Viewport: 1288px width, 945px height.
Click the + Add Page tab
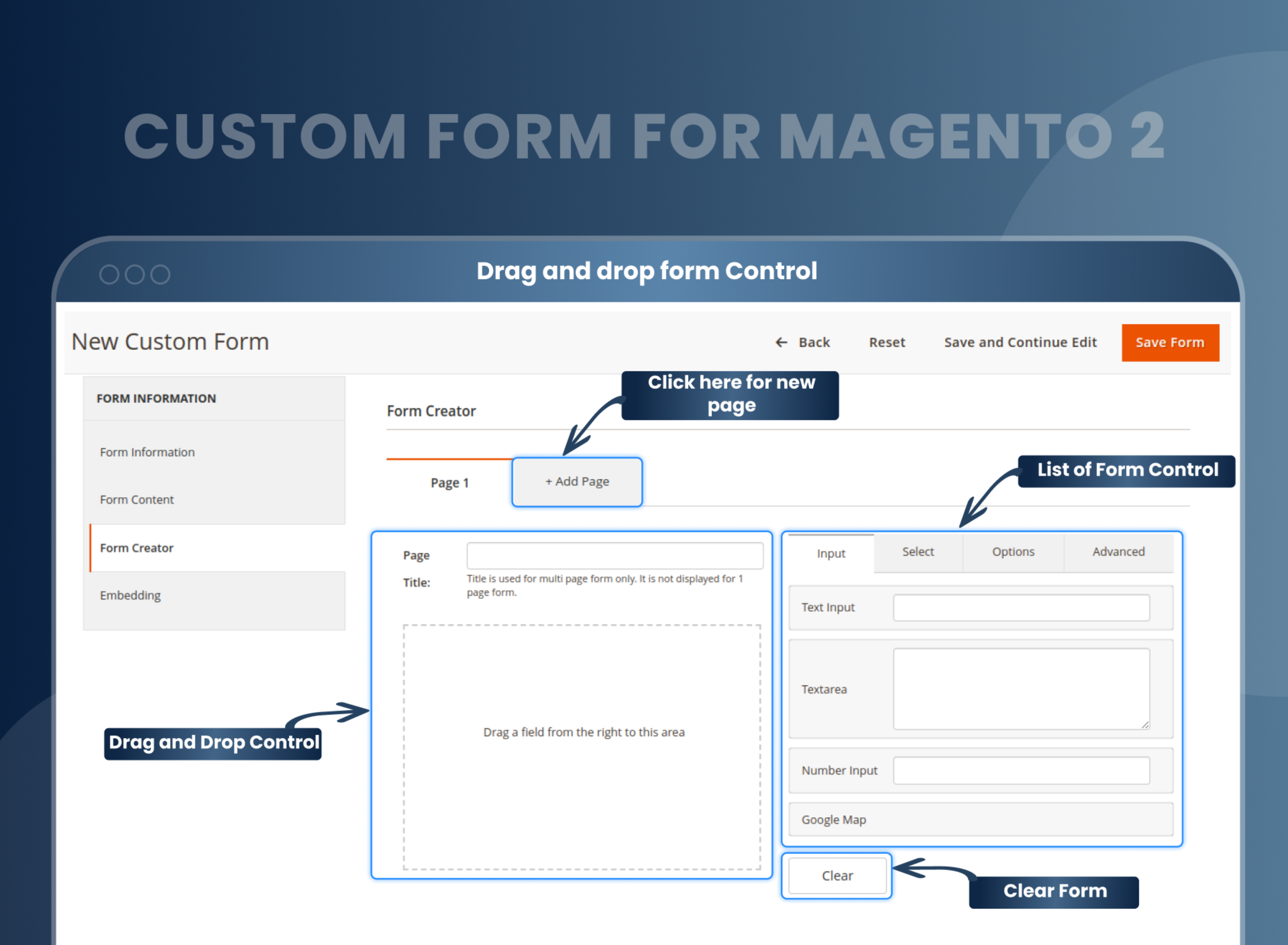point(577,482)
